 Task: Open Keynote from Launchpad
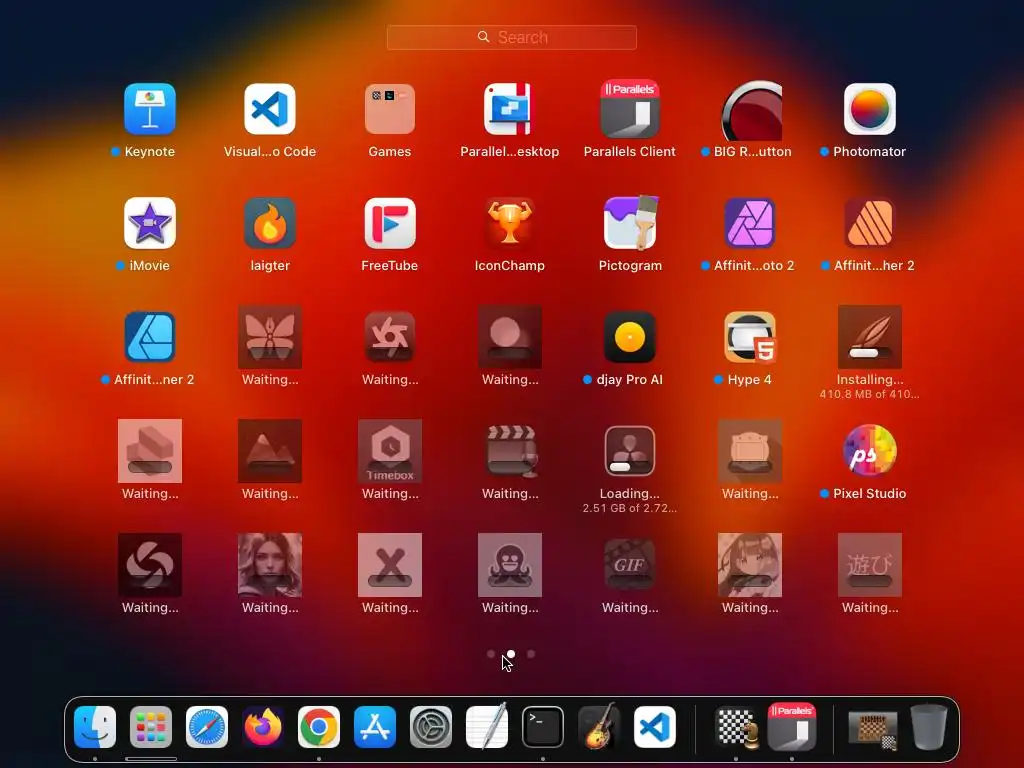tap(150, 109)
